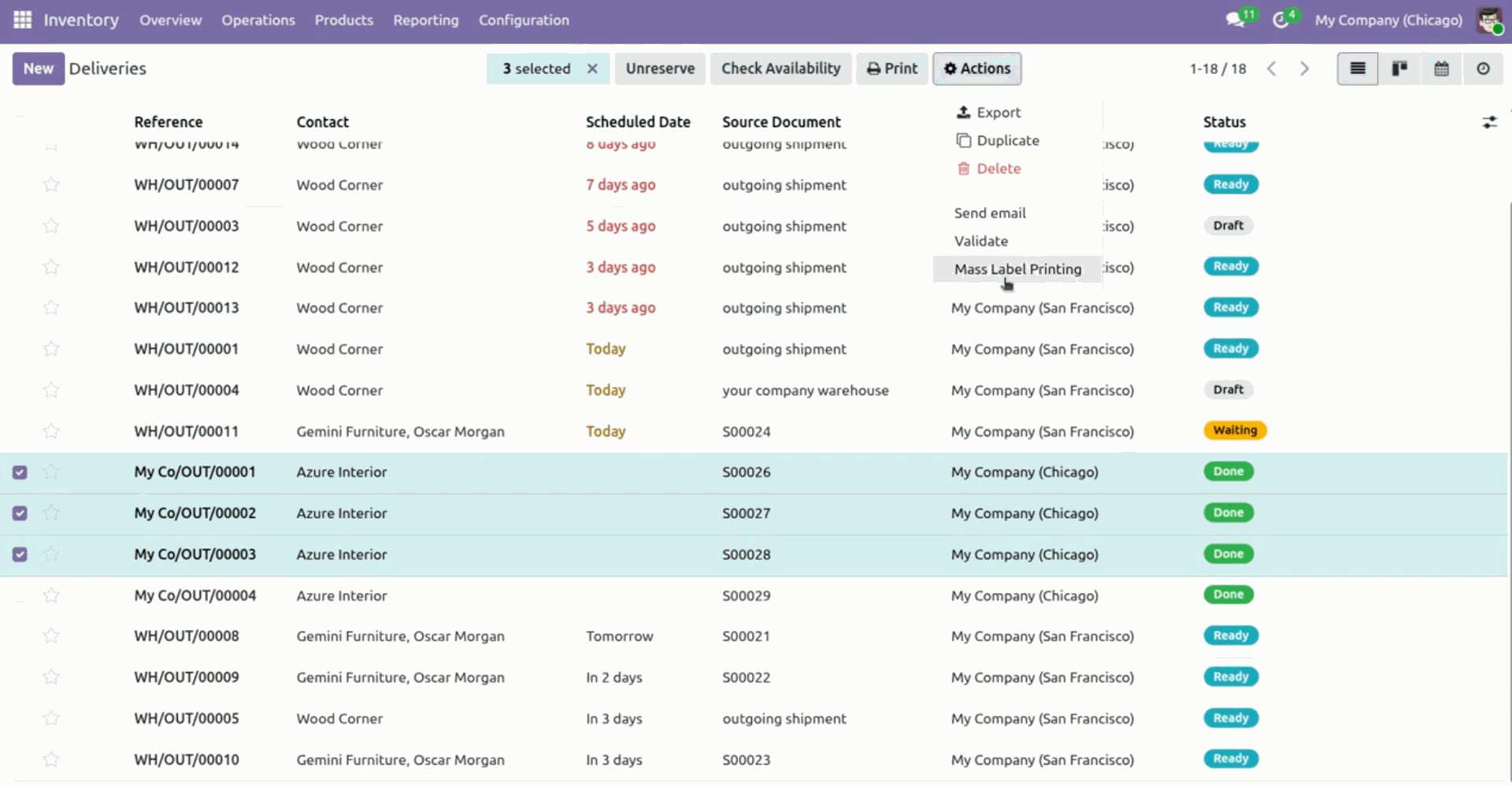Switch to Activity view
1512x786 pixels.
coord(1483,69)
